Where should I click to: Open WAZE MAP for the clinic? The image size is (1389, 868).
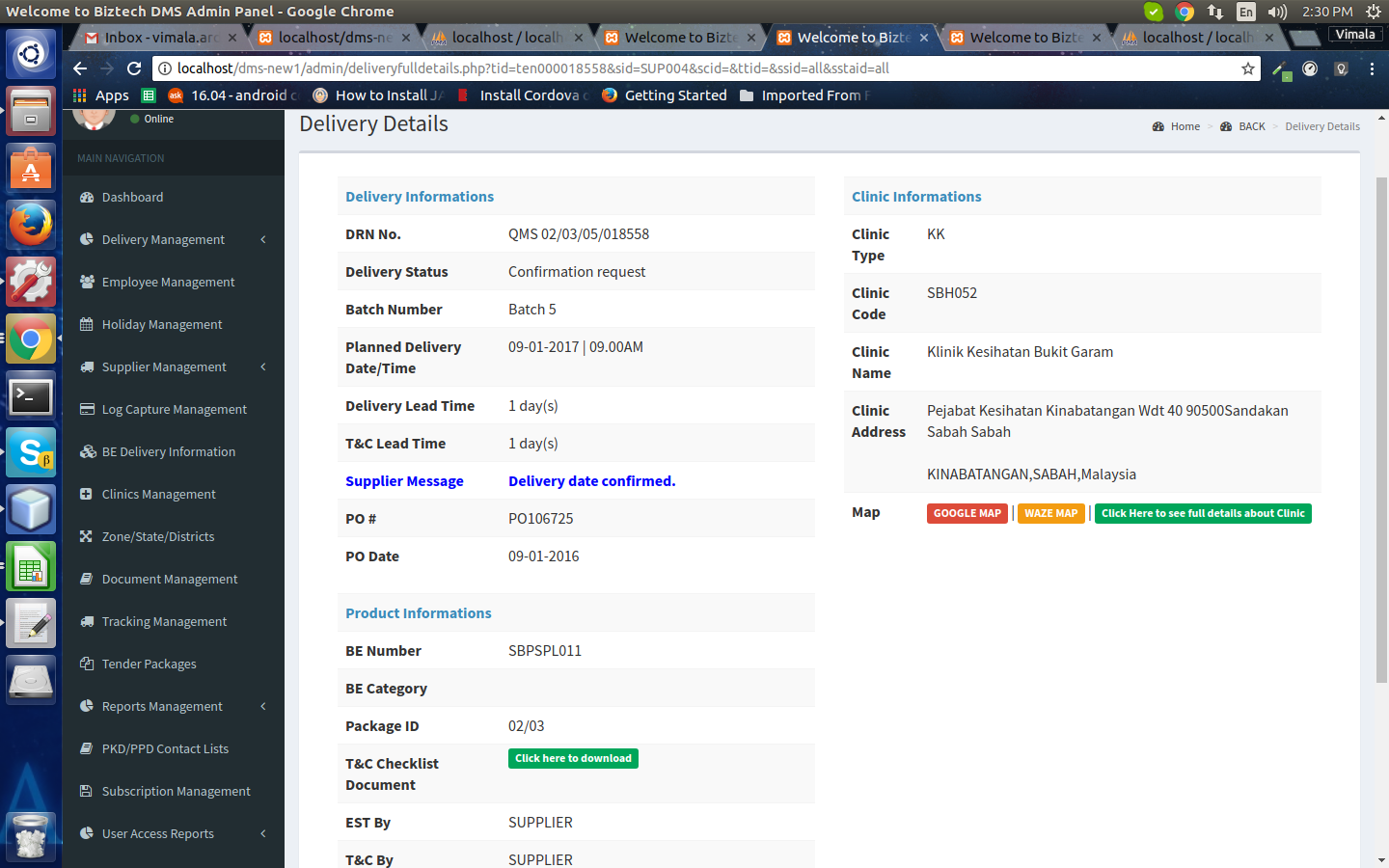click(x=1051, y=513)
